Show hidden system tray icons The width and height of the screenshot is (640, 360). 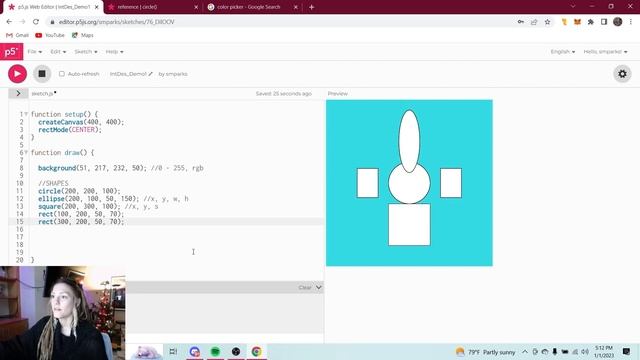coord(525,352)
